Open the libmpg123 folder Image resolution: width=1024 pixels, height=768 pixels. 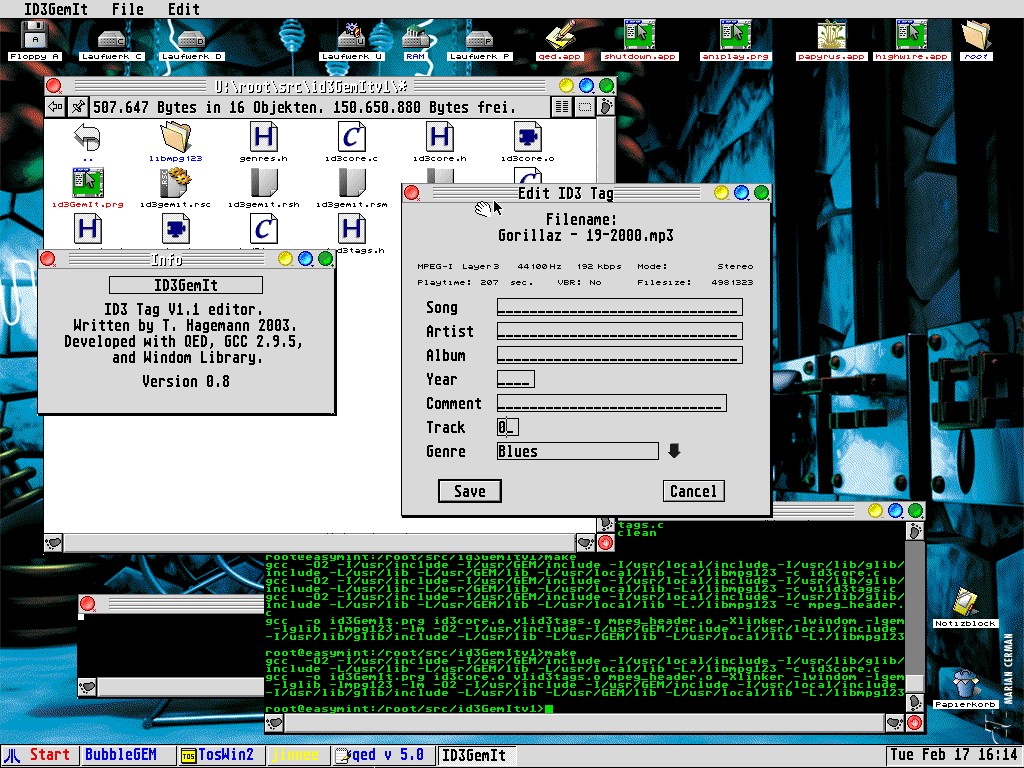pyautogui.click(x=175, y=142)
